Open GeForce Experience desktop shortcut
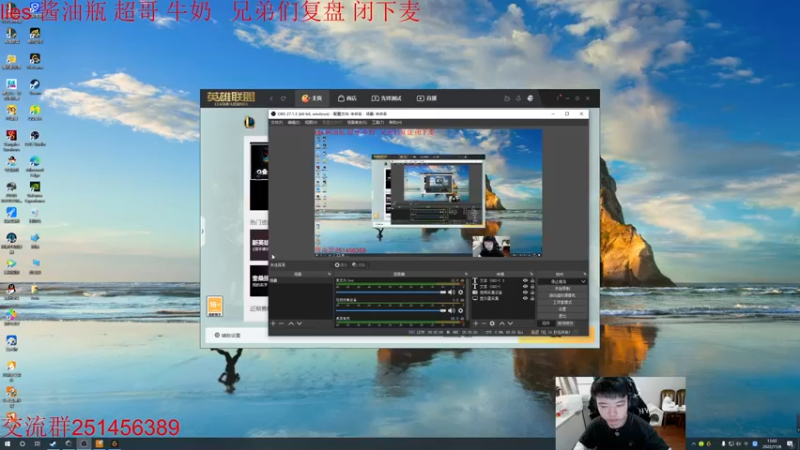800x450 pixels. tap(35, 192)
